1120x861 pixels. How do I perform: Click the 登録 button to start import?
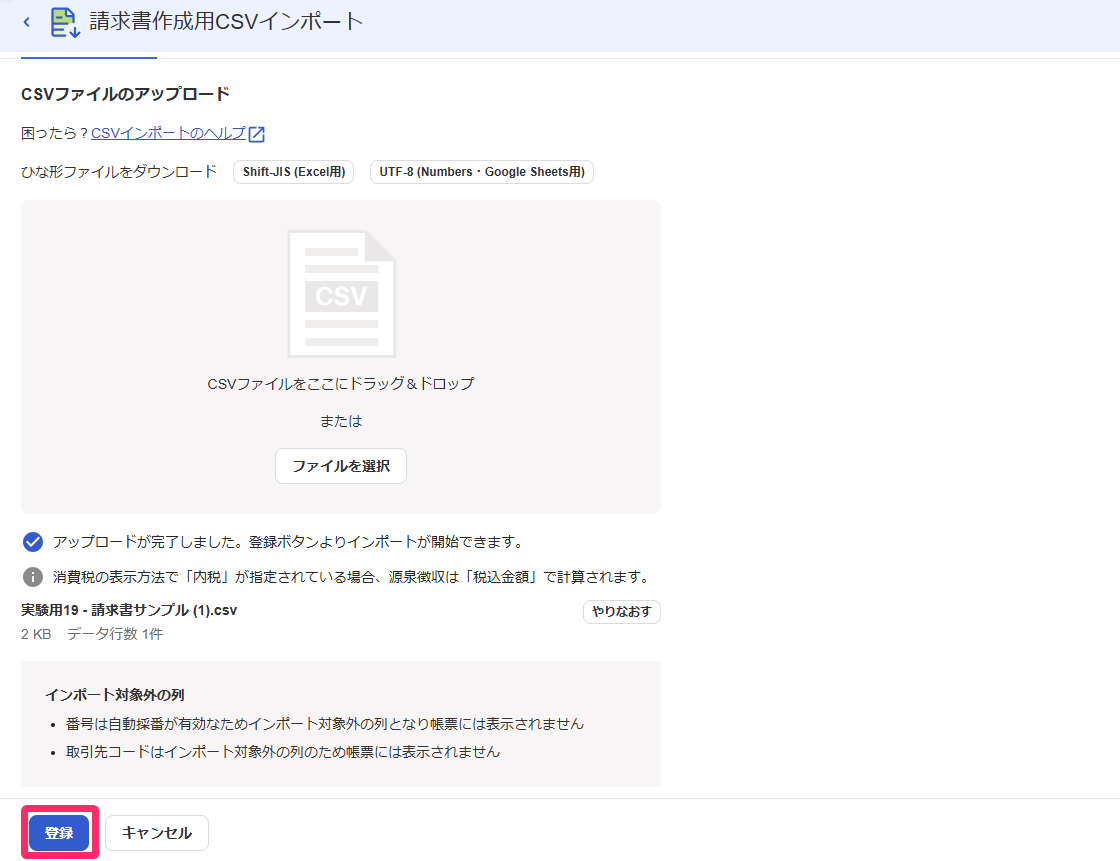point(59,833)
